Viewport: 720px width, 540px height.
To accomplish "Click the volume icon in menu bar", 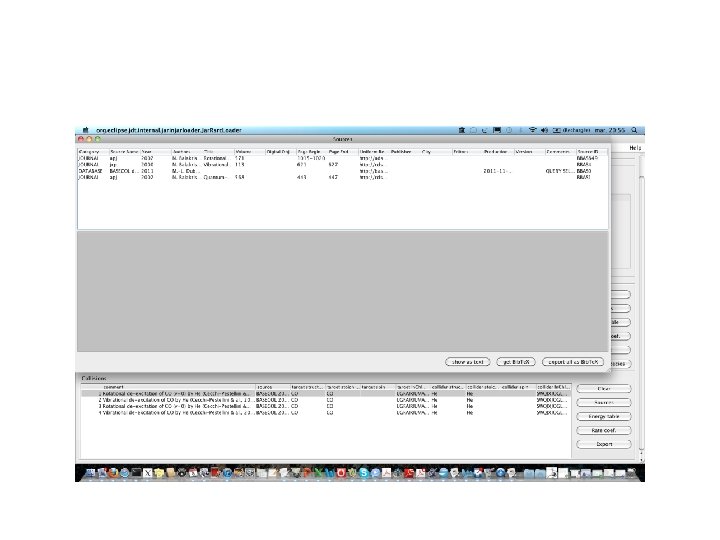I will tap(544, 130).
